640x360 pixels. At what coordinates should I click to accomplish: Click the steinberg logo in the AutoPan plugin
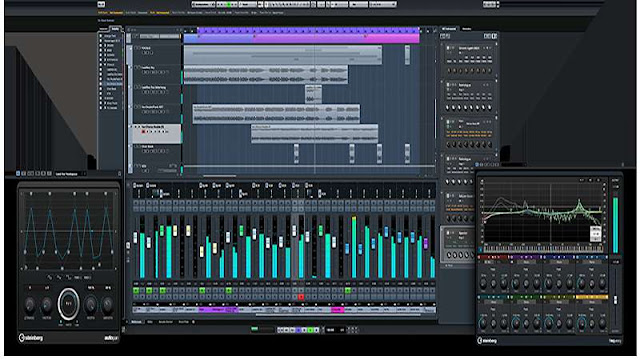pos(31,338)
